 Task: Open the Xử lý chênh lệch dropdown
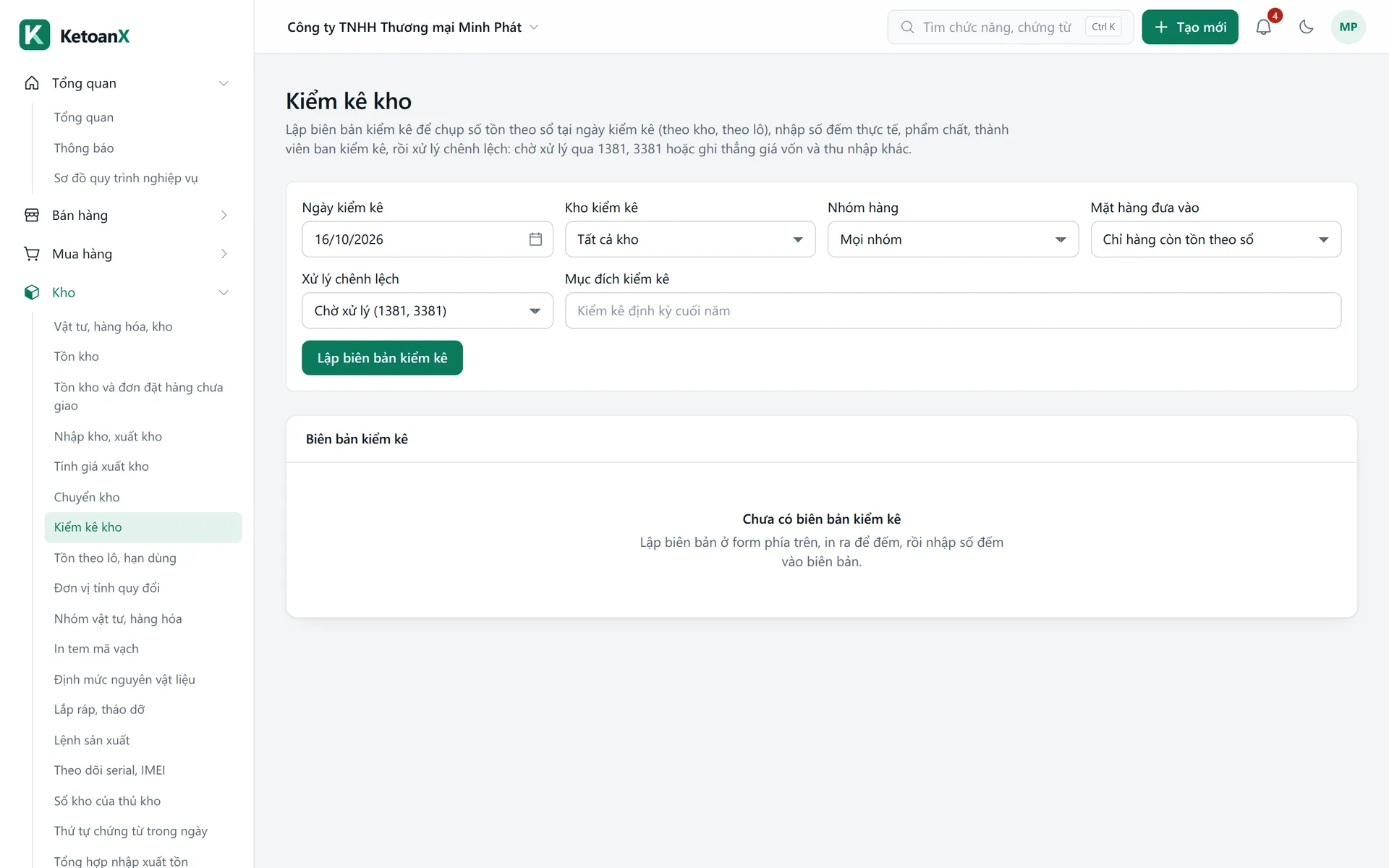(x=428, y=311)
